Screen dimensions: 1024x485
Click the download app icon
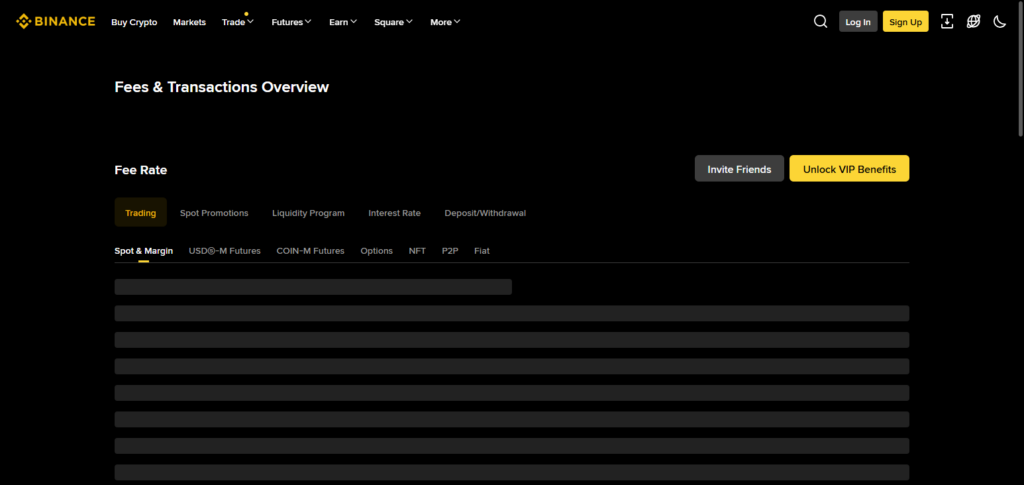(947, 21)
